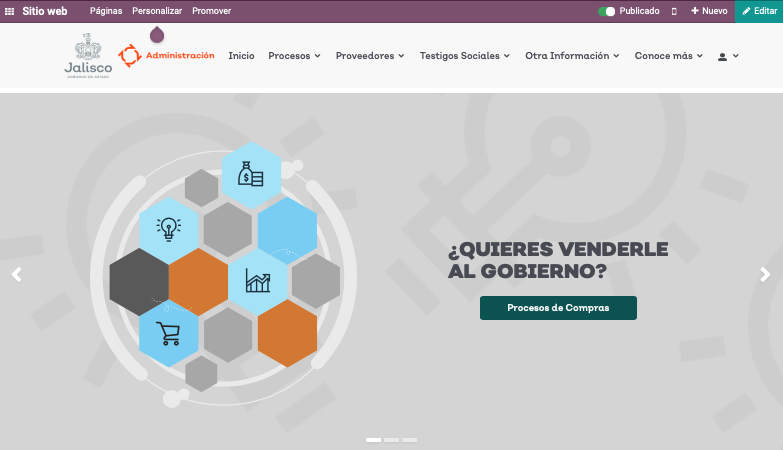
Task: Open the Personalizar menu
Action: pos(157,11)
